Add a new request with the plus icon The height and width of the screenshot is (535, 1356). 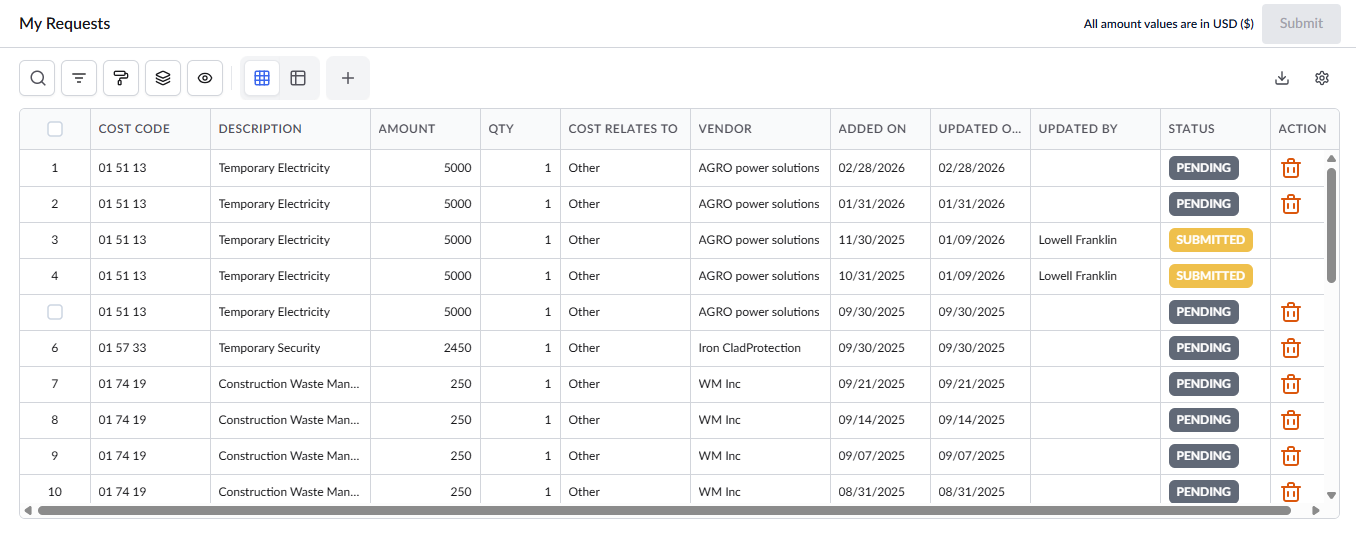tap(348, 78)
